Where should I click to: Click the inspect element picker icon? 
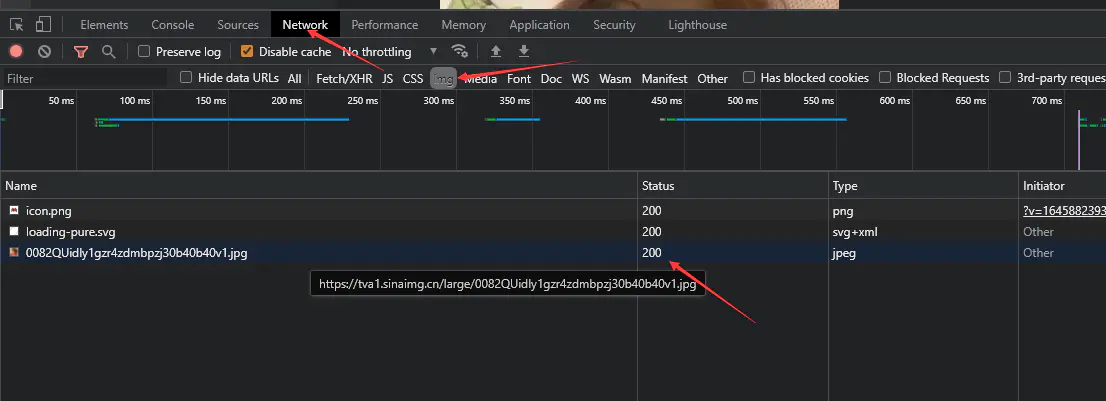(17, 24)
